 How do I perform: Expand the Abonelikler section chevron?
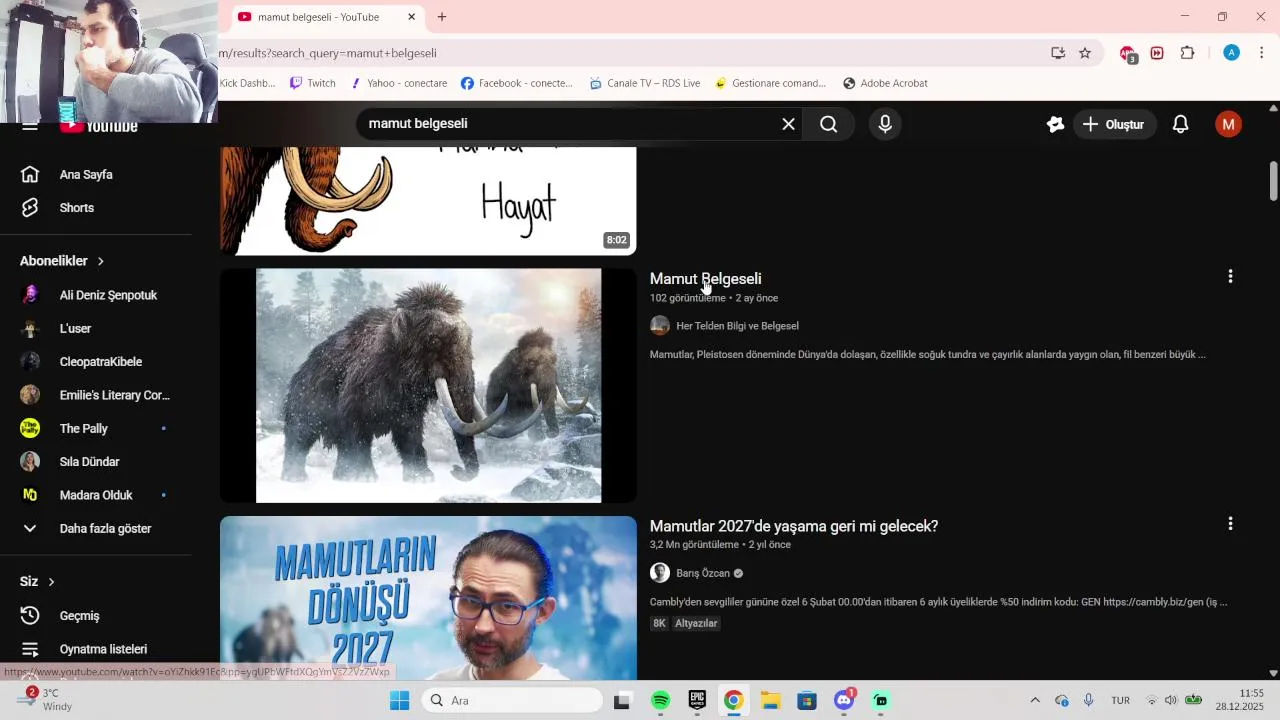click(x=101, y=261)
